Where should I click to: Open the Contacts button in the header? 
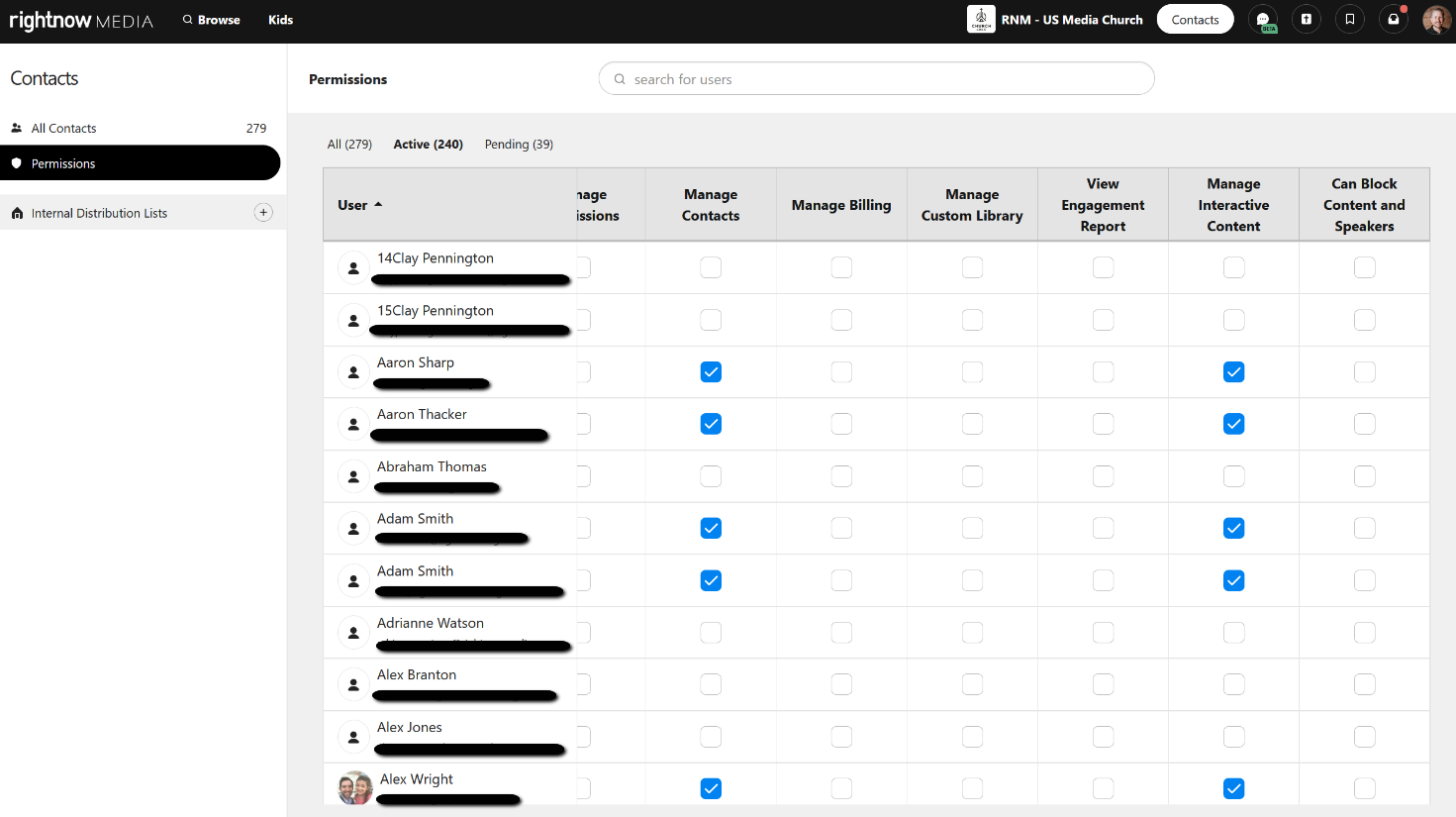tap(1195, 19)
